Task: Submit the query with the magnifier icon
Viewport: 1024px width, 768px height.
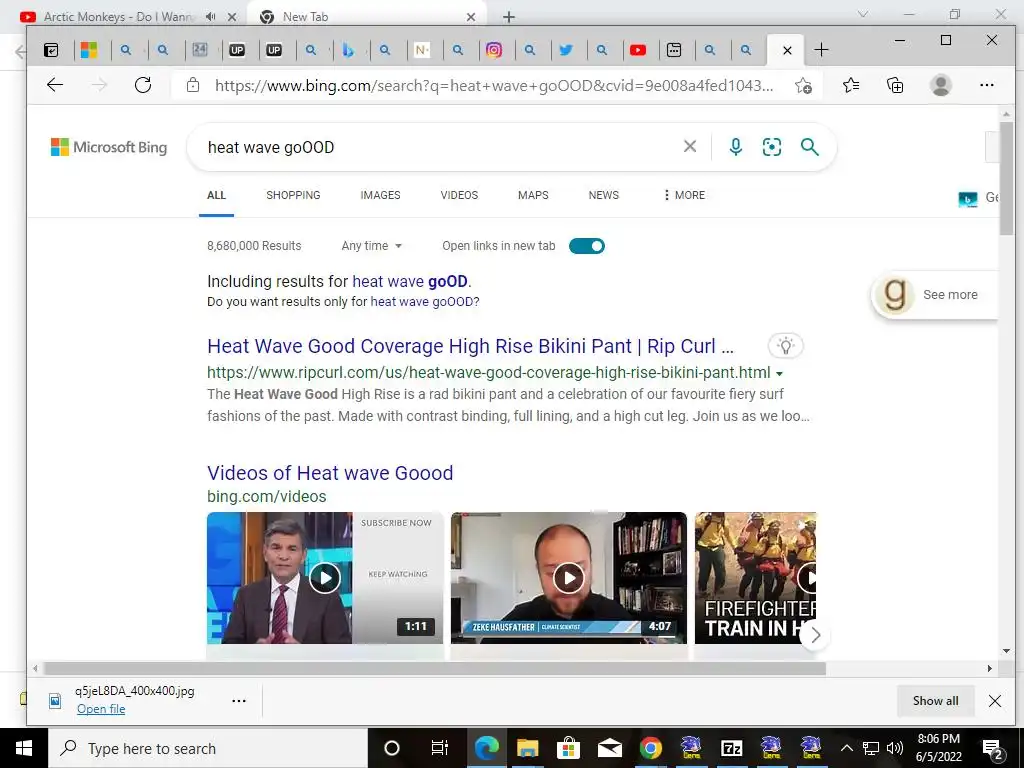Action: pyautogui.click(x=809, y=147)
